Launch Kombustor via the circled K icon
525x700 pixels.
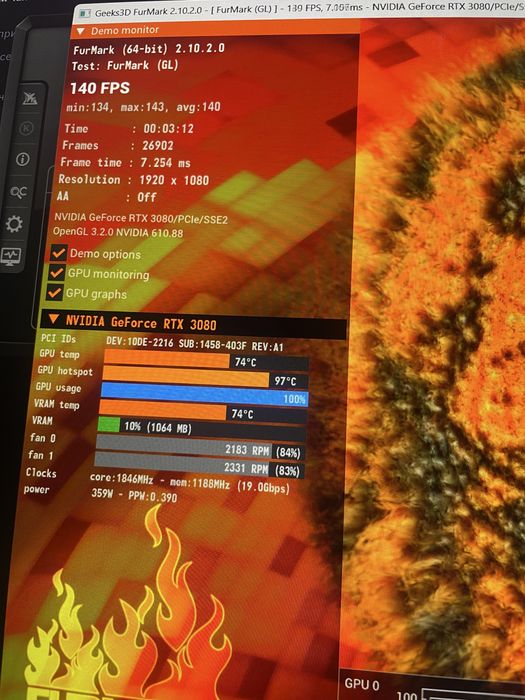click(27, 129)
